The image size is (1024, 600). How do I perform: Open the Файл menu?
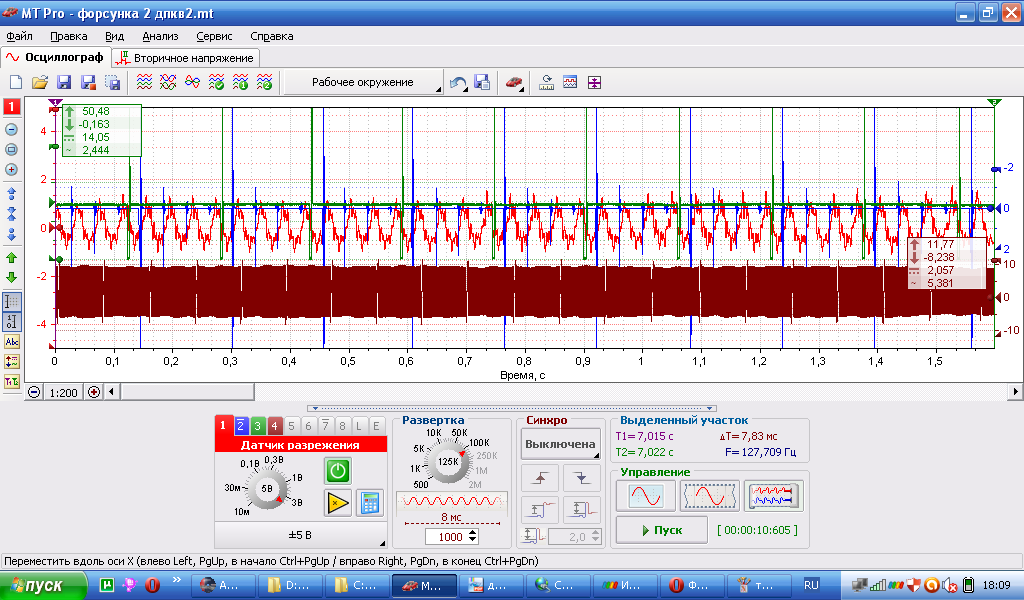[x=19, y=37]
